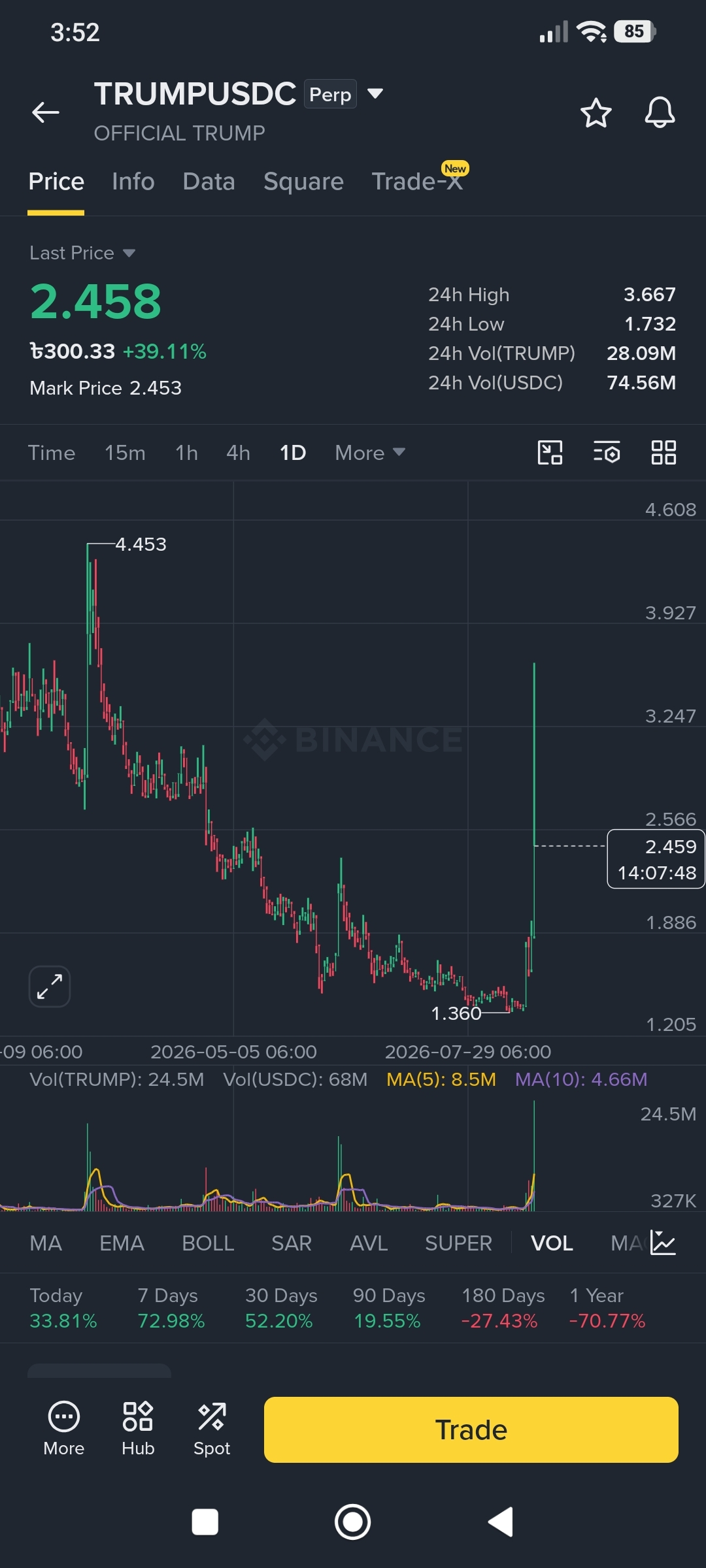The width and height of the screenshot is (706, 1568).
Task: Tap the 4.453 chart high marker
Action: pyautogui.click(x=141, y=544)
